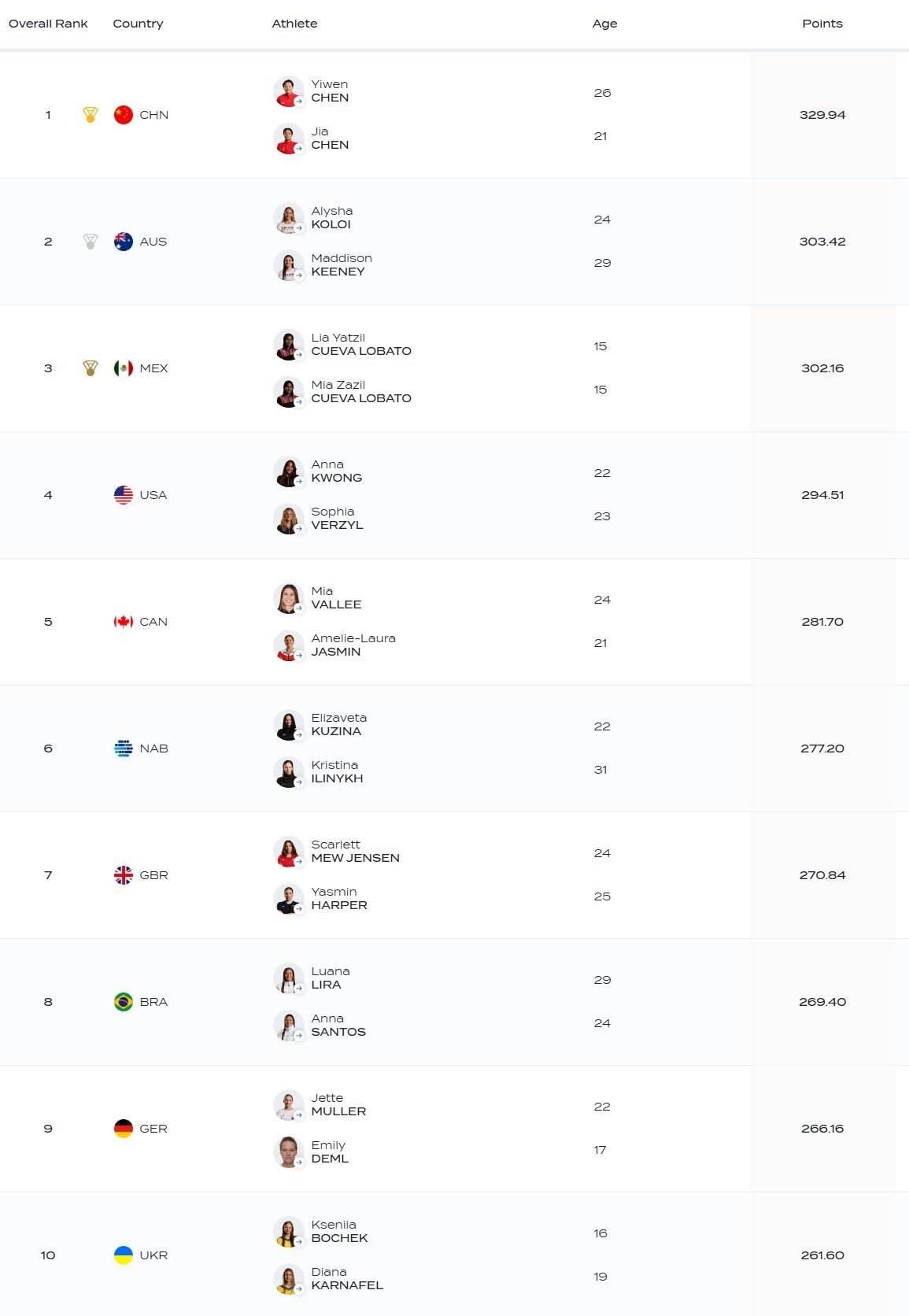
Task: Click the Great Britain flag icon
Action: click(124, 875)
